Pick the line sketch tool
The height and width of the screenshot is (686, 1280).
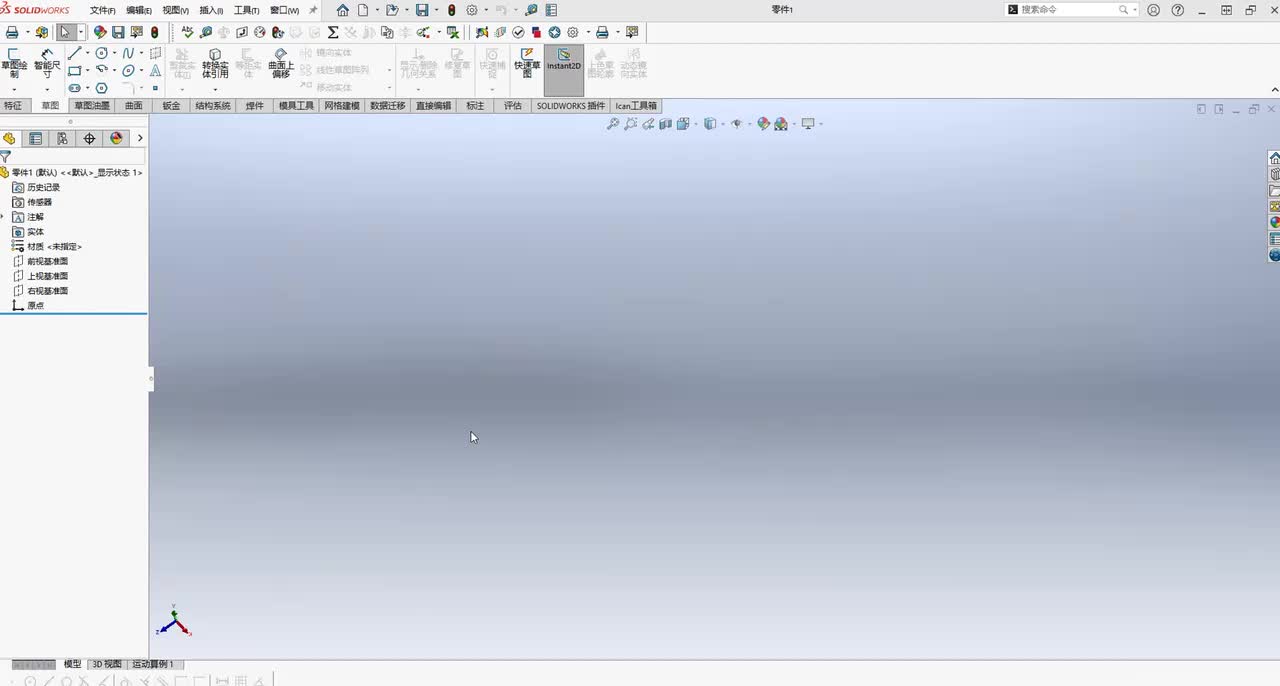click(x=75, y=53)
